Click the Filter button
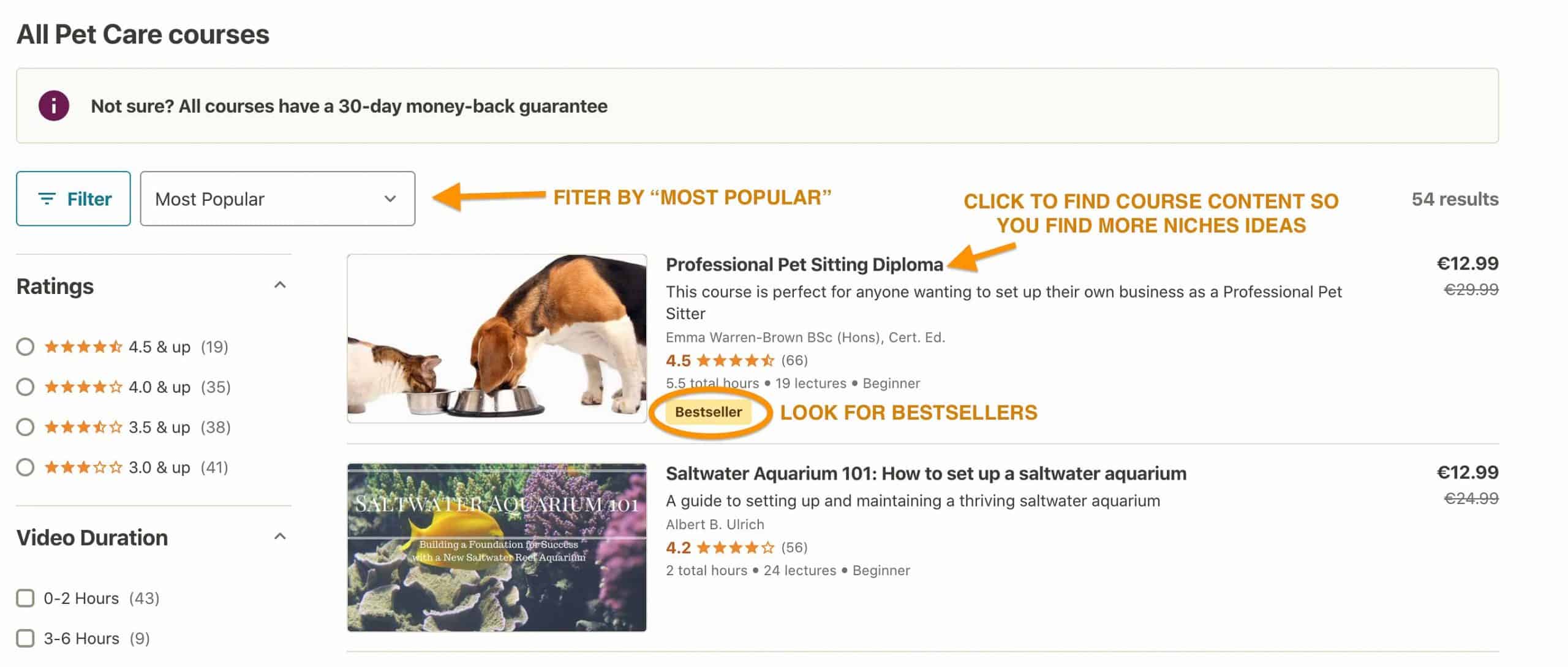The height and width of the screenshot is (667, 1568). tap(73, 198)
